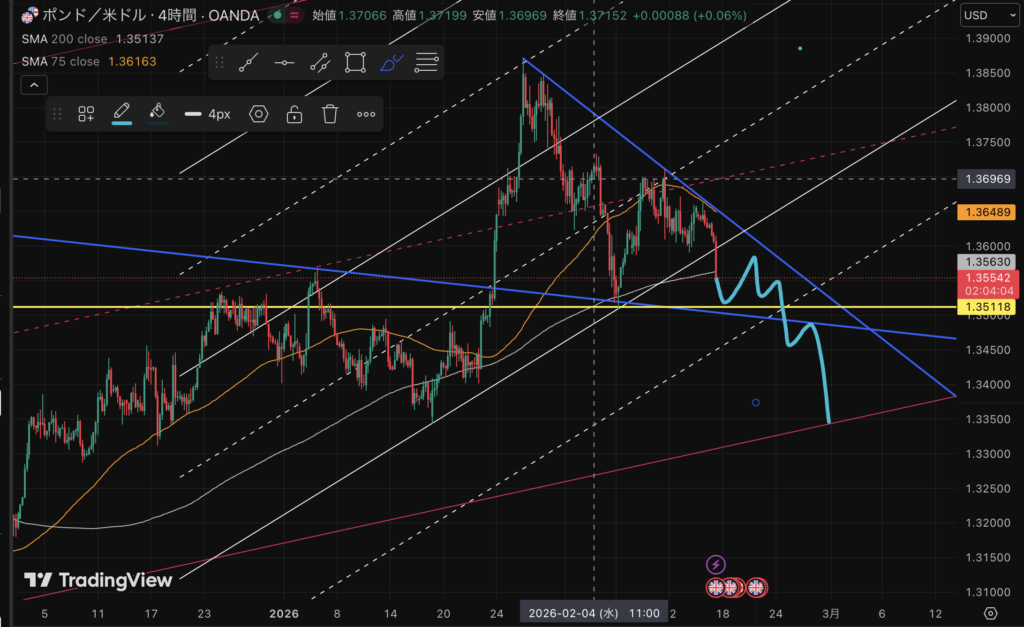Screen dimensions: 1024x627
Task: Open the templates button with plus squares
Action: coord(86,114)
